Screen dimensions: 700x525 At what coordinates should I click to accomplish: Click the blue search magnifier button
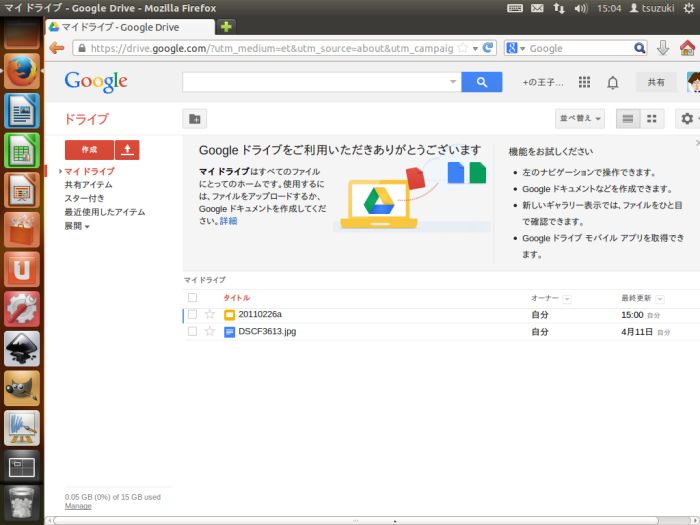point(481,83)
